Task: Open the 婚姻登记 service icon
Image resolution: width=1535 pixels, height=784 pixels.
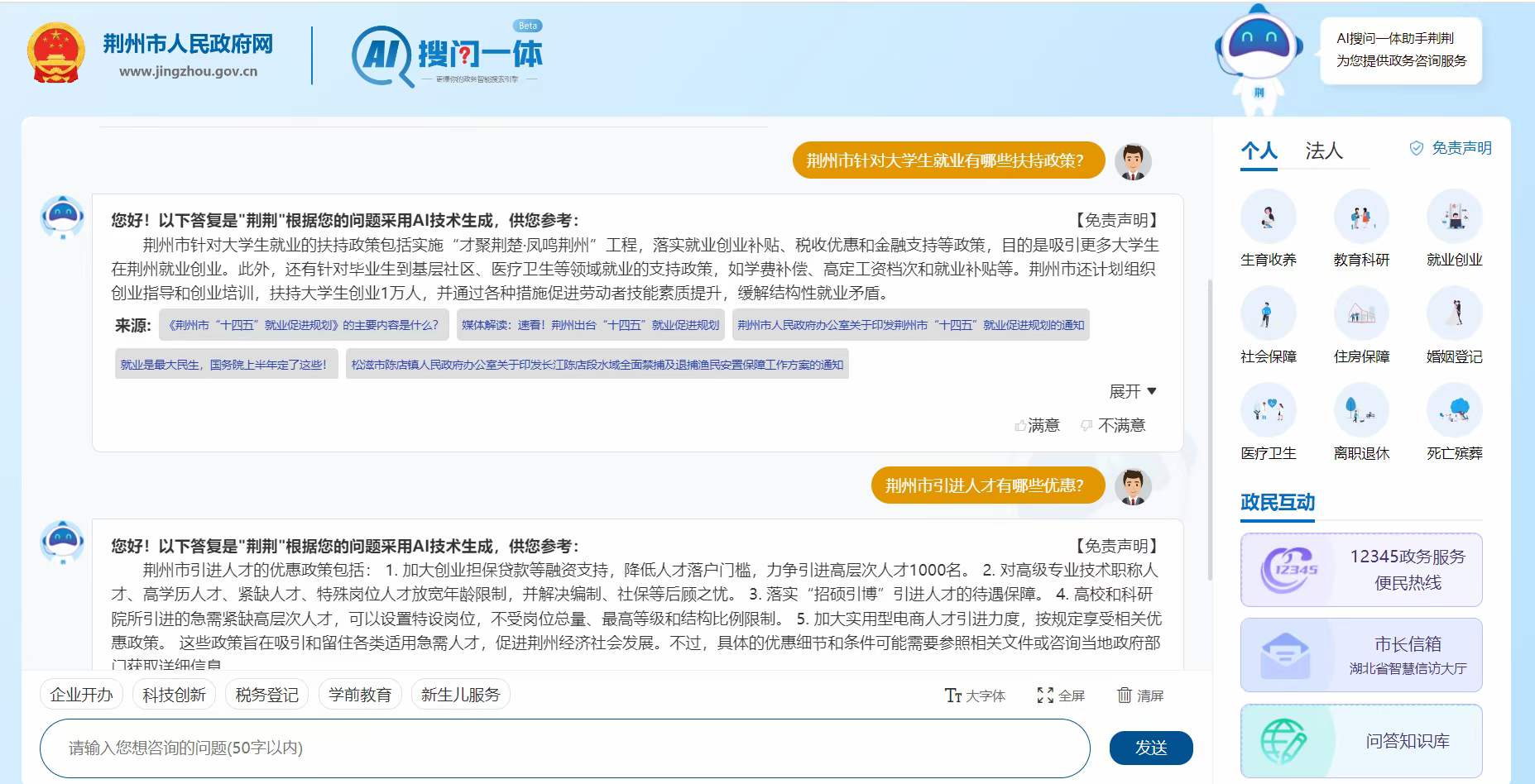Action: tap(1454, 314)
